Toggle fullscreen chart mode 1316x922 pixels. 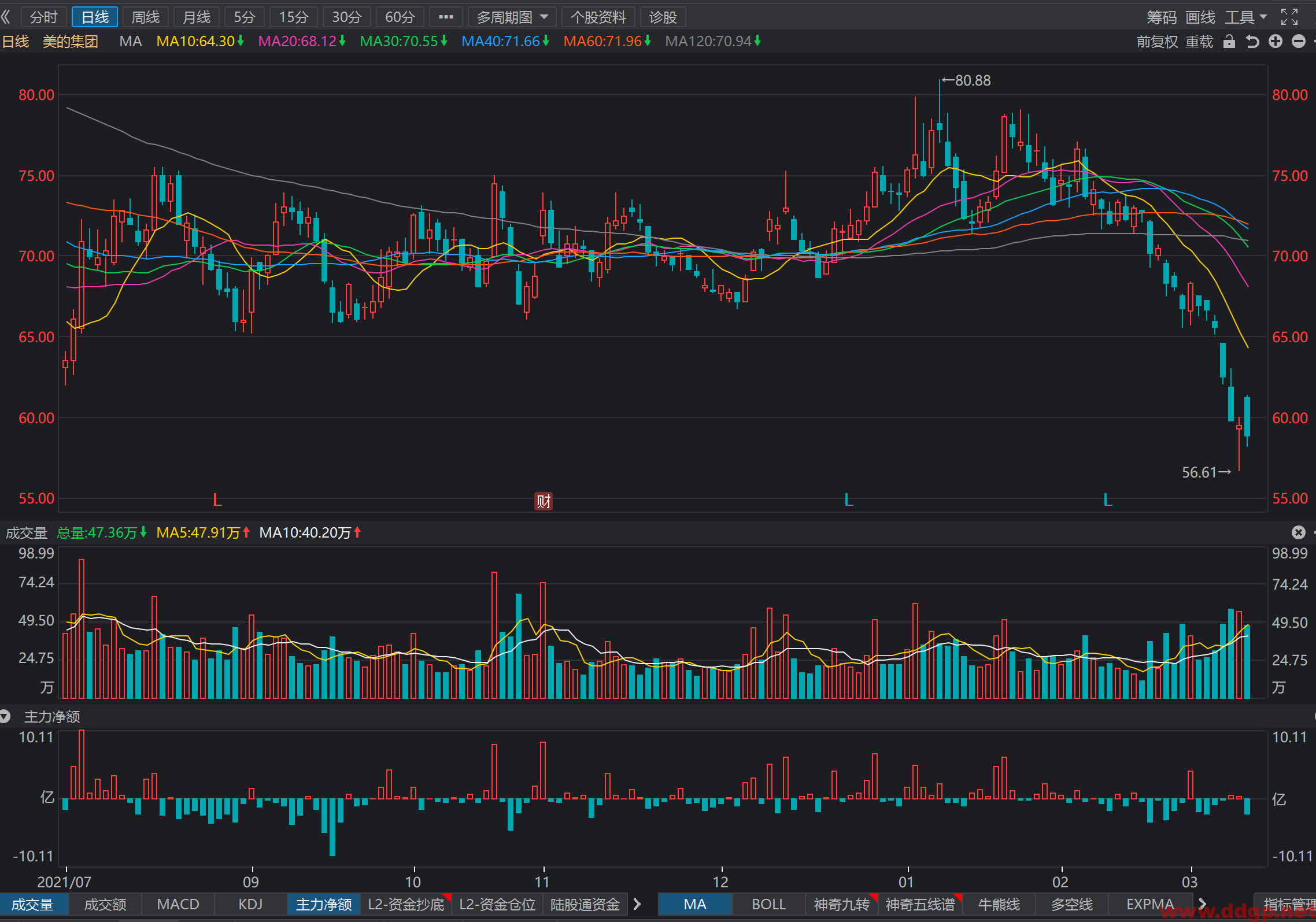tap(1289, 17)
